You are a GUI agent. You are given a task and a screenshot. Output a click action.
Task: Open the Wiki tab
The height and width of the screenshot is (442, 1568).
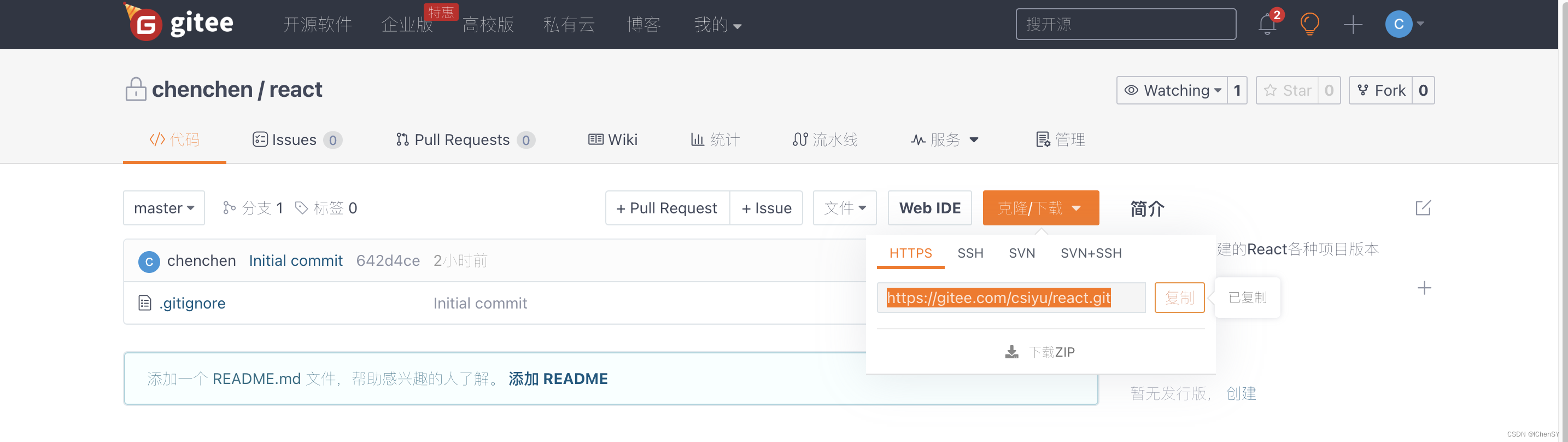pos(612,139)
